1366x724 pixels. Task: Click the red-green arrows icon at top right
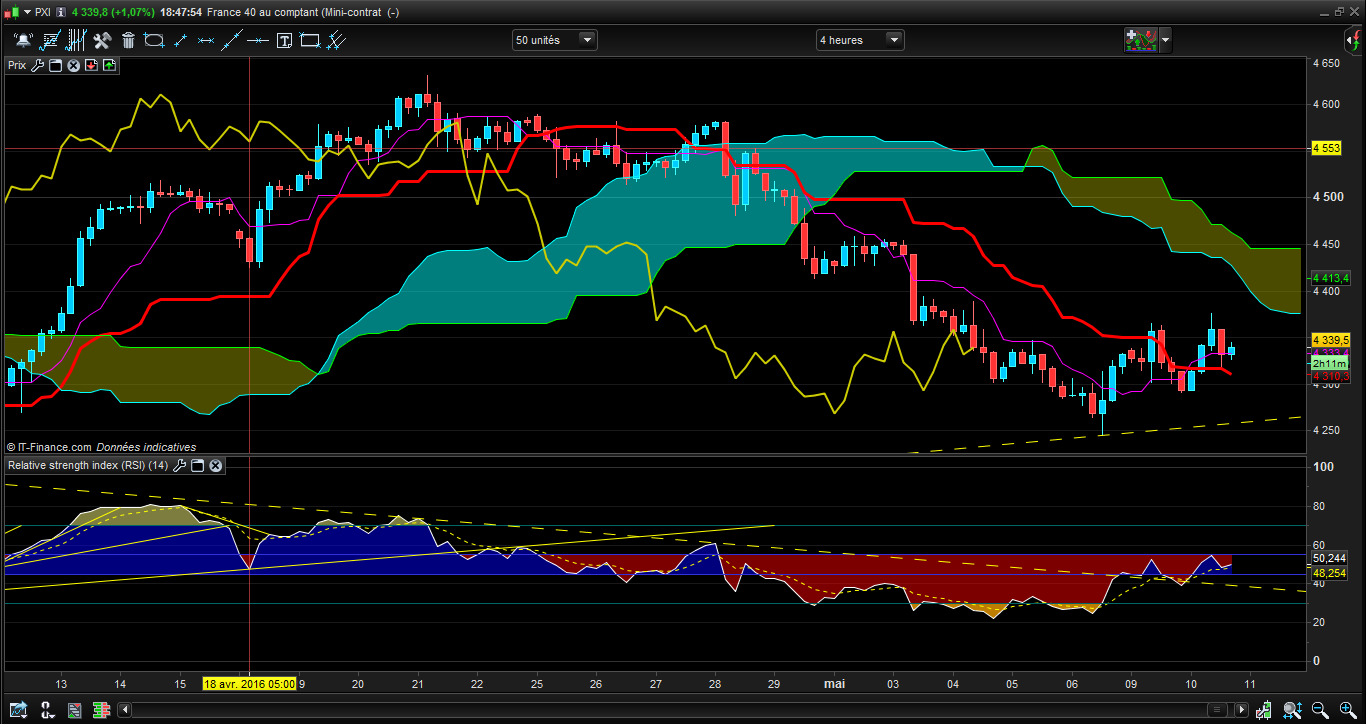[1353, 40]
